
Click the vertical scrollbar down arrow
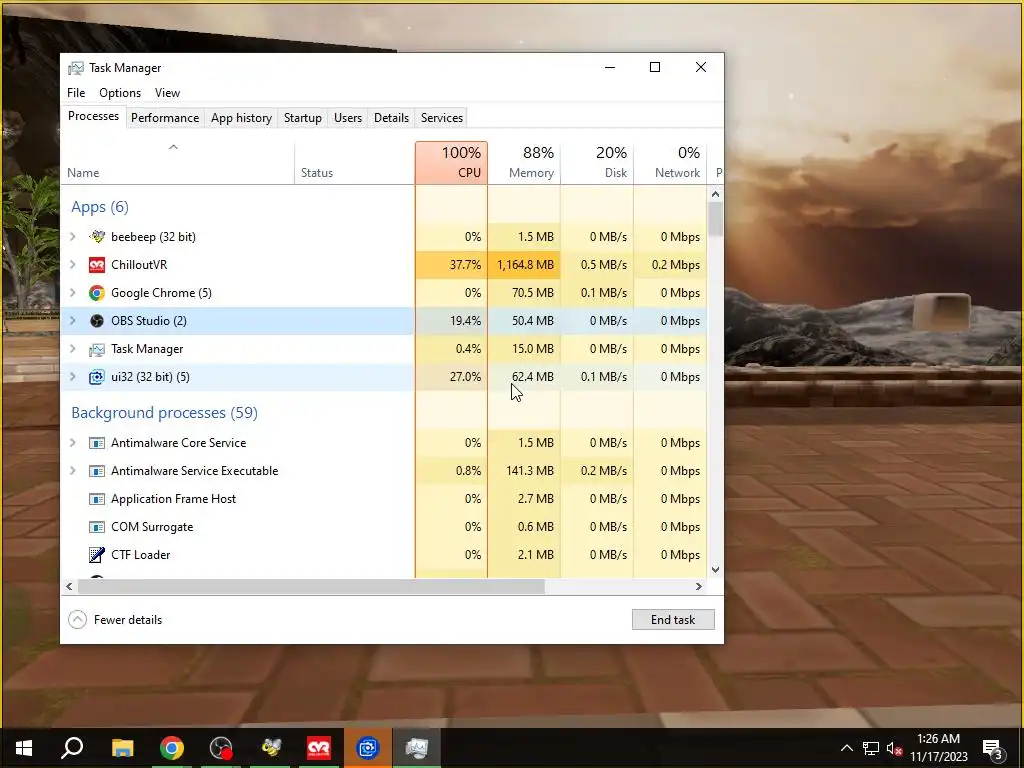pyautogui.click(x=715, y=569)
